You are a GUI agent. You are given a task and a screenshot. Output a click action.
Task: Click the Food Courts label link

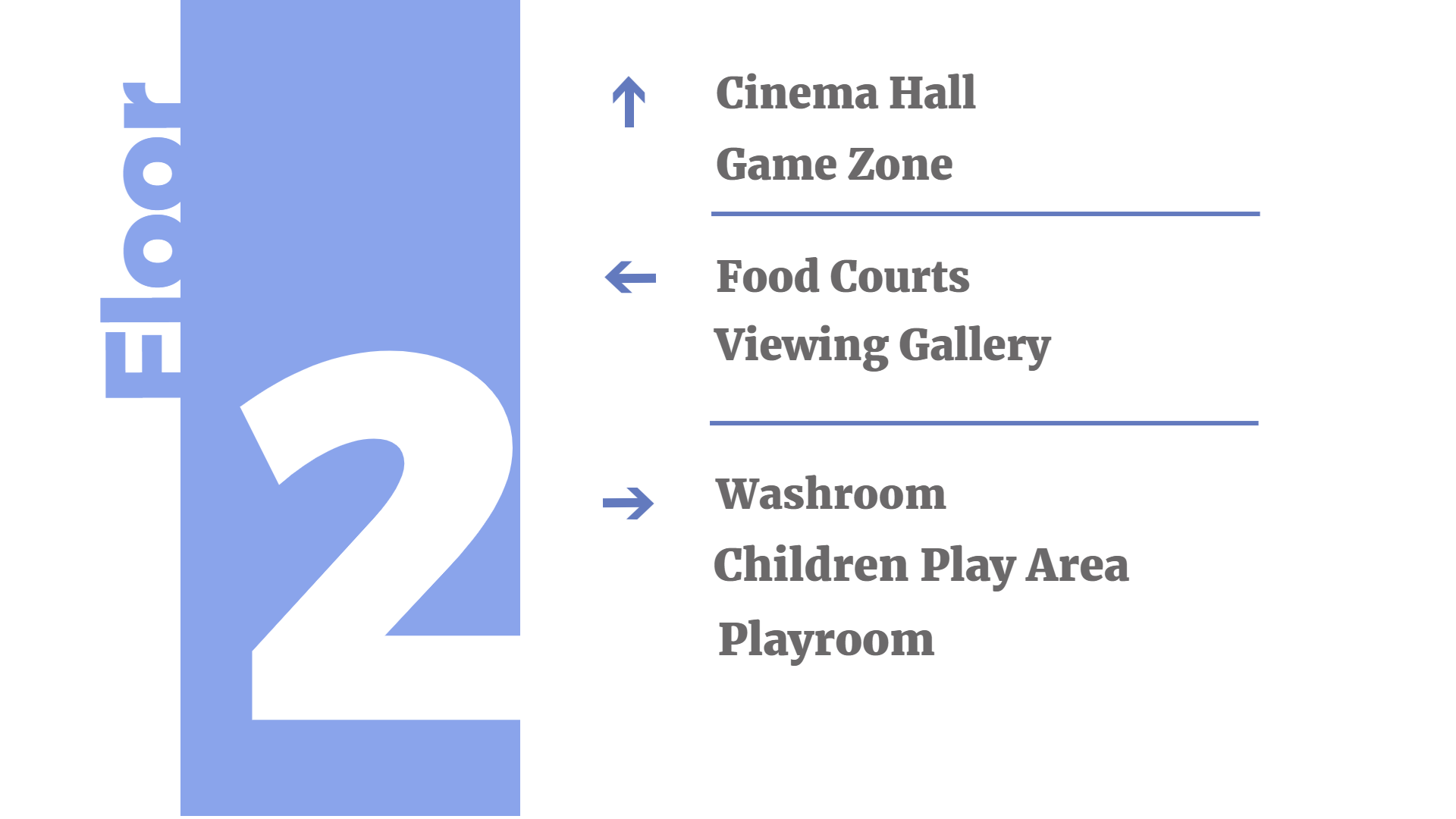pos(854,274)
